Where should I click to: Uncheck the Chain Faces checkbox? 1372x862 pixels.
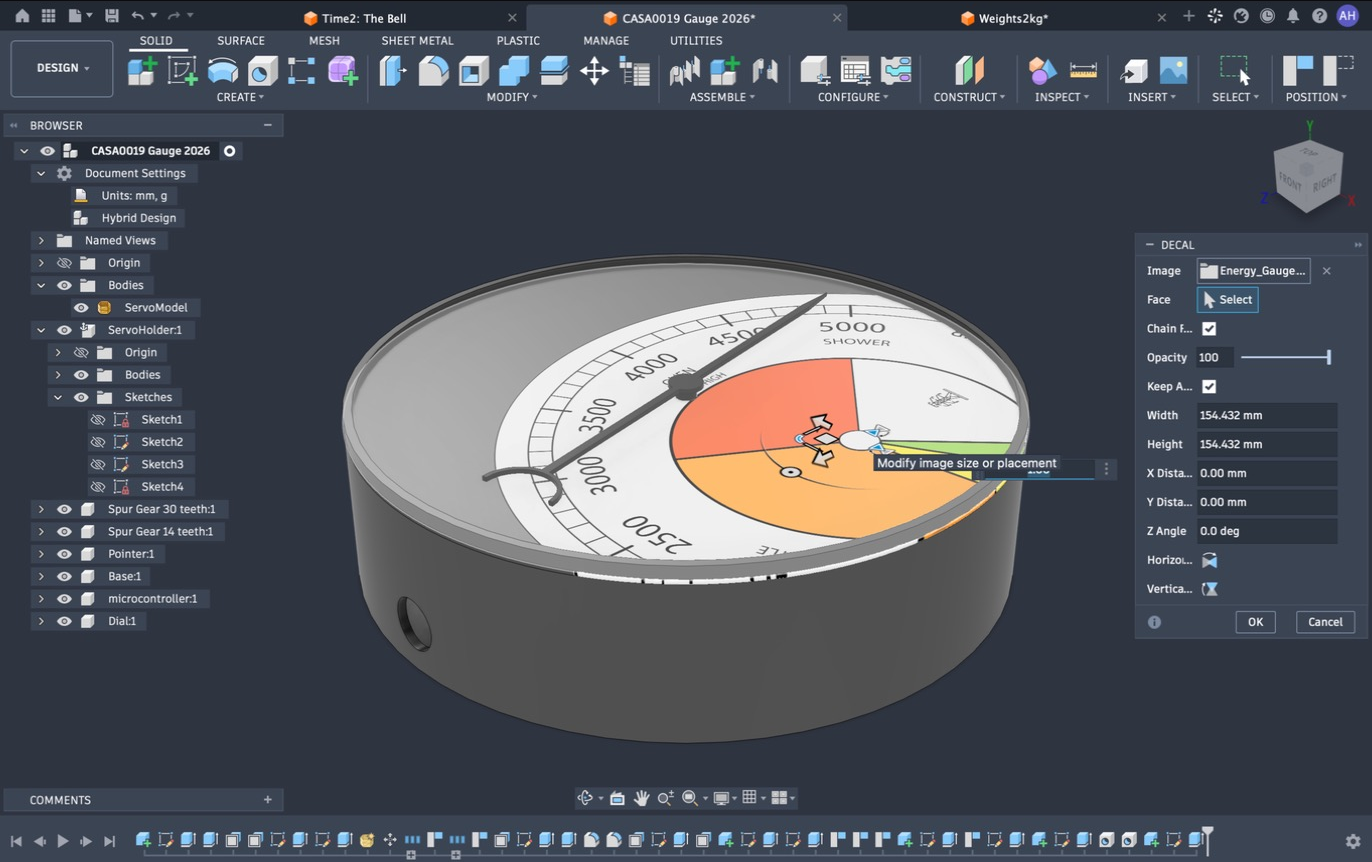[x=1209, y=328]
